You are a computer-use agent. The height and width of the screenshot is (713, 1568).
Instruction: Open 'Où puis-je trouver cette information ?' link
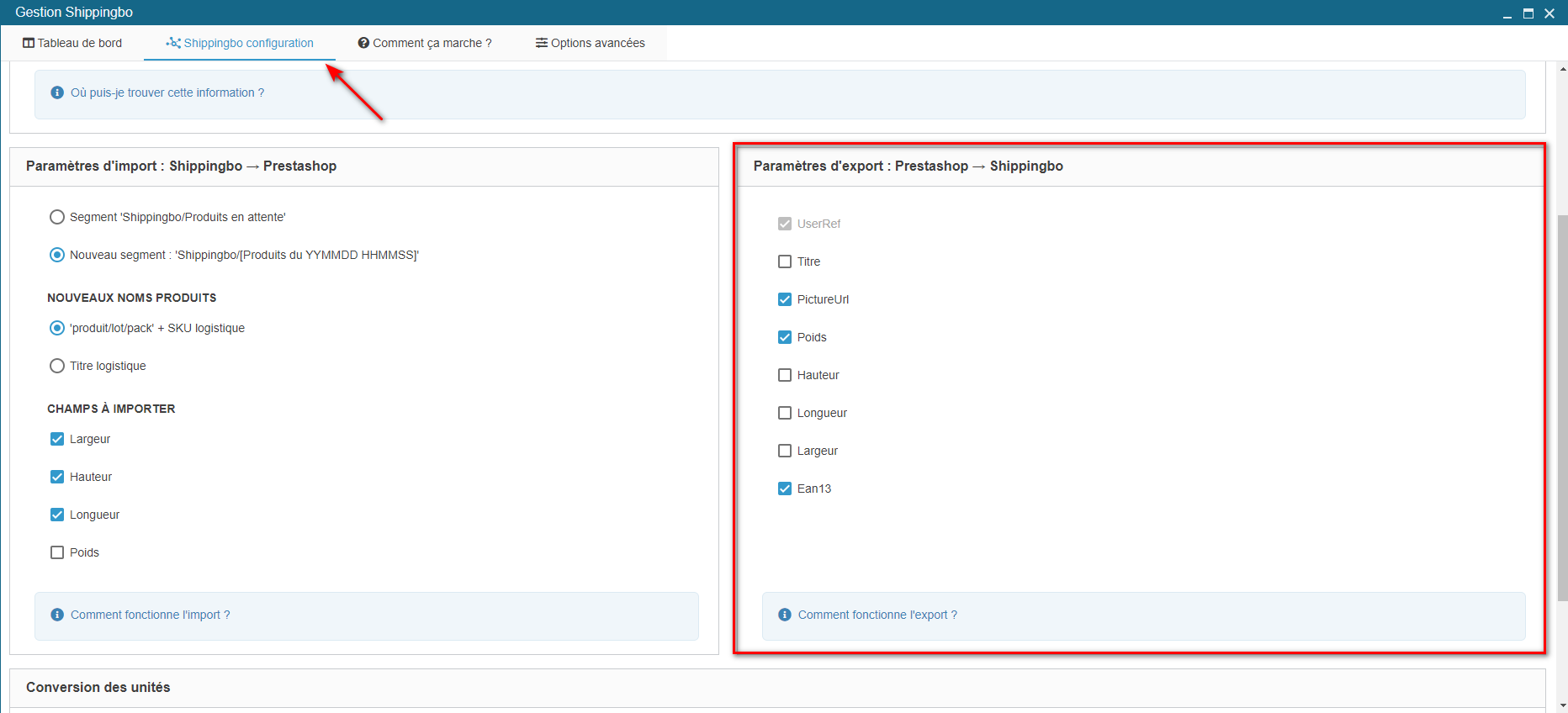[x=167, y=92]
